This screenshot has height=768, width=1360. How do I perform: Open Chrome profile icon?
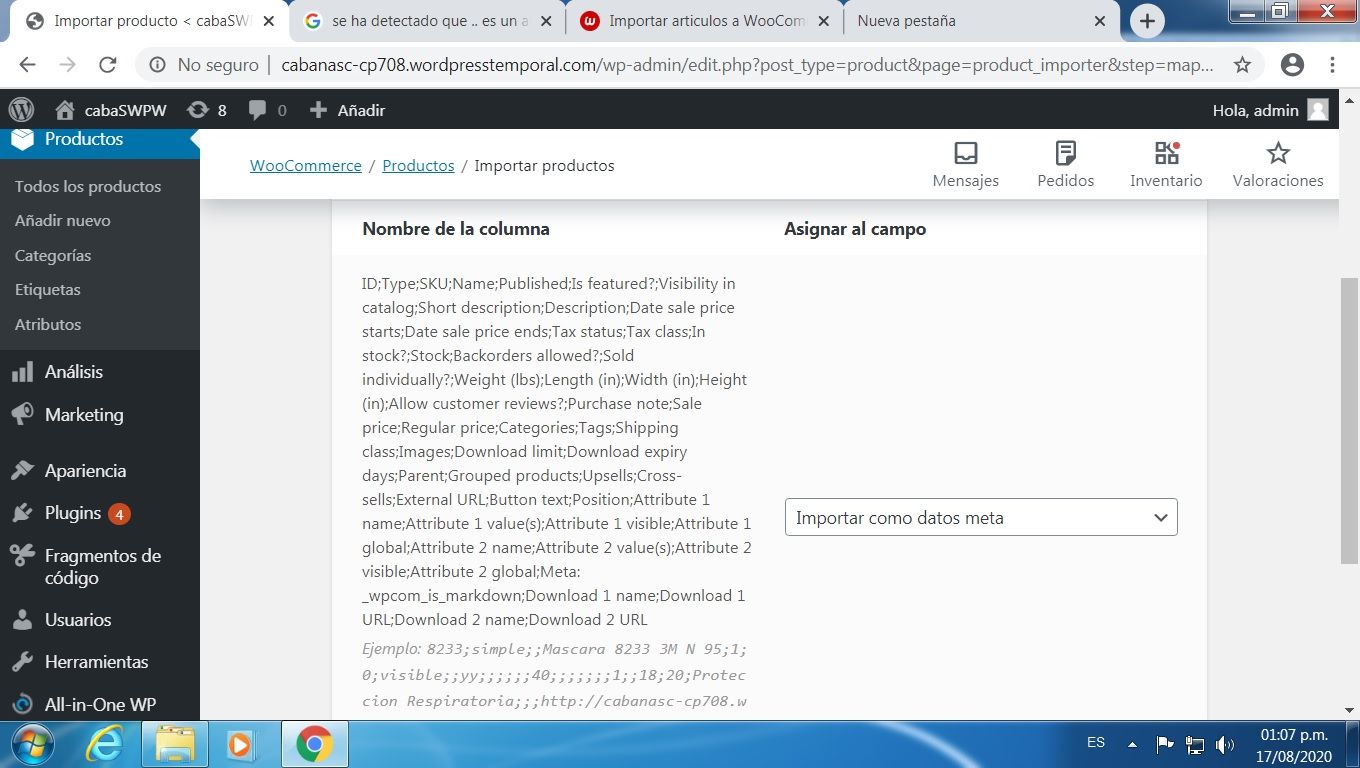click(x=1293, y=65)
